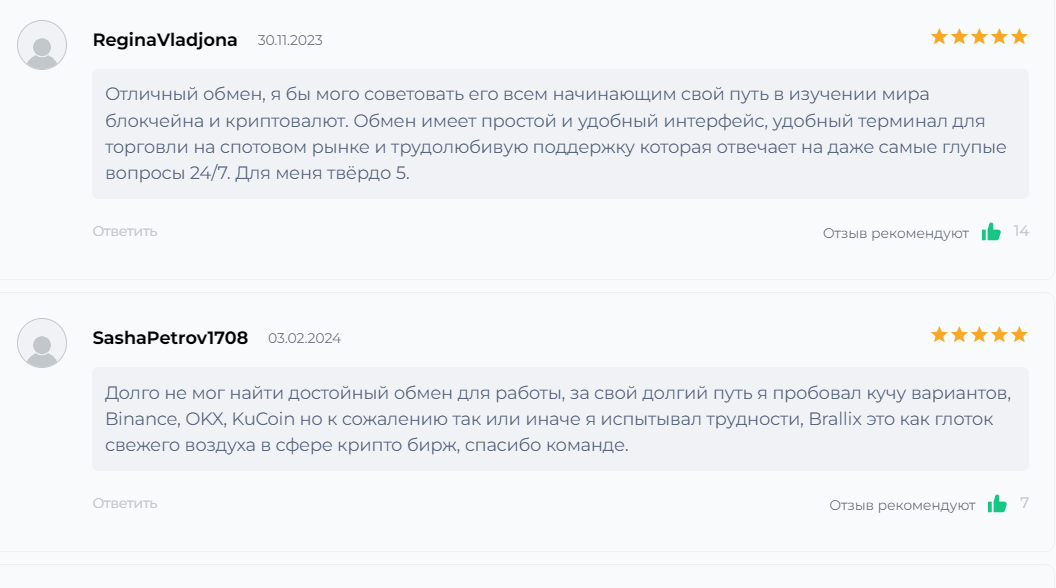Click 'Отзыв рекомендуют' label on SashaPetrov1708's review
This screenshot has height=588, width=1056.
(x=902, y=505)
